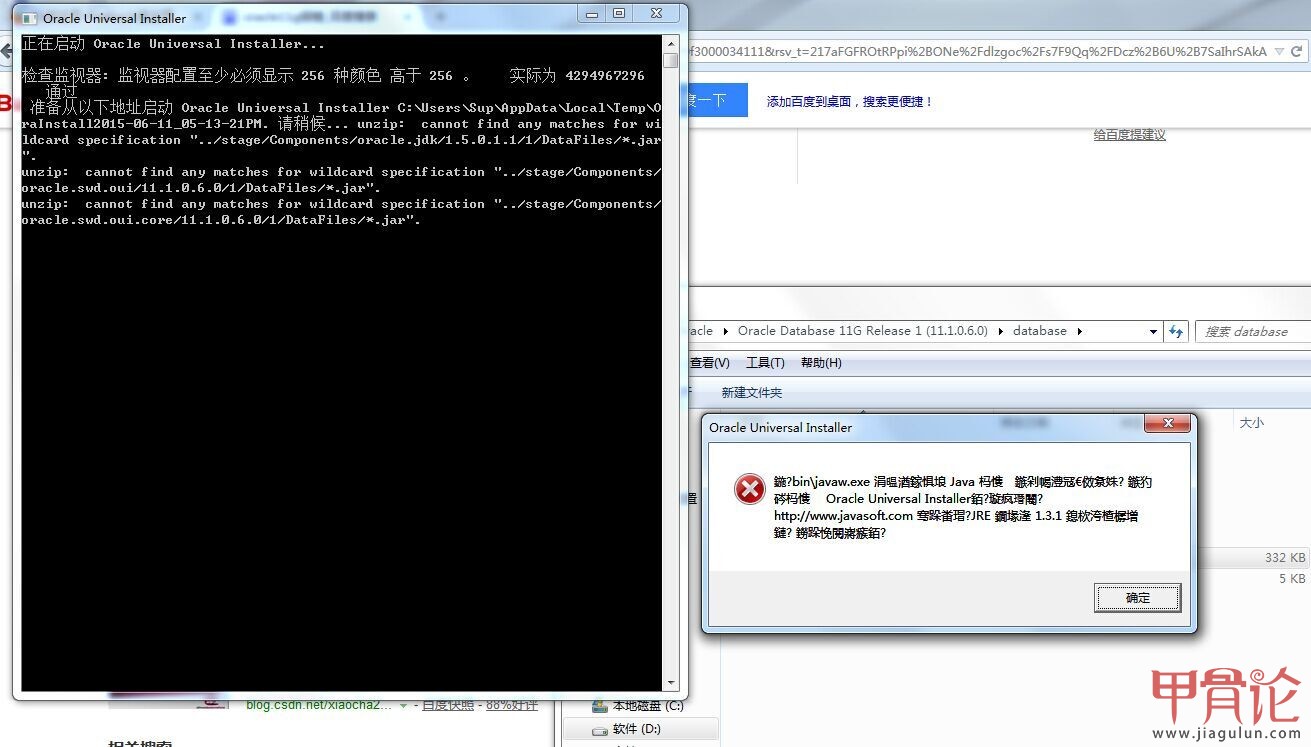Screen dimensions: 1311x747
Task: Click 新建文件夹 in Explorer toolbar
Action: [x=752, y=393]
